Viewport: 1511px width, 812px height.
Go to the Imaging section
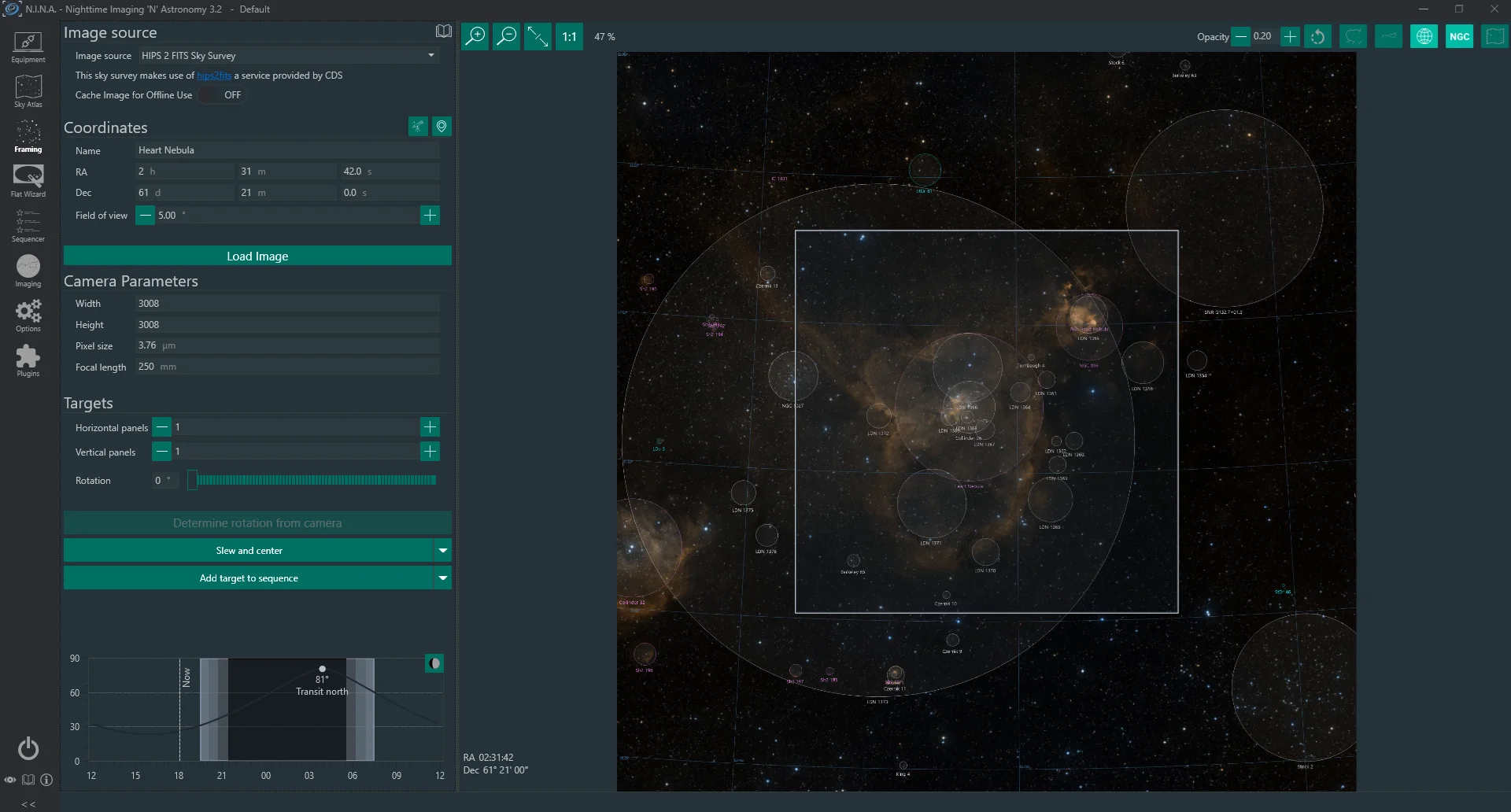[28, 271]
